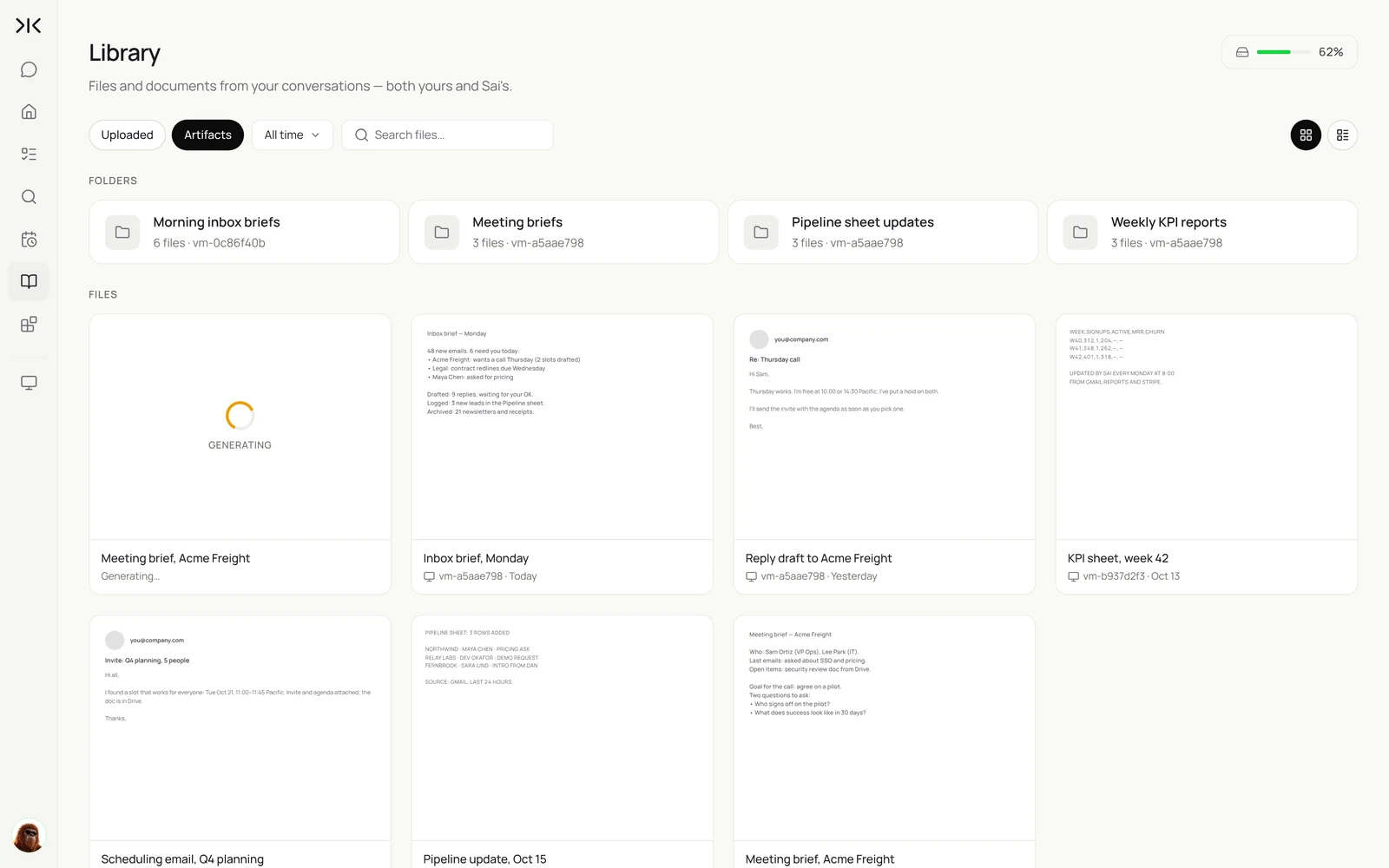This screenshot has height=868, width=1389.
Task: Click the Meeting briefs folder icon
Action: (442, 233)
